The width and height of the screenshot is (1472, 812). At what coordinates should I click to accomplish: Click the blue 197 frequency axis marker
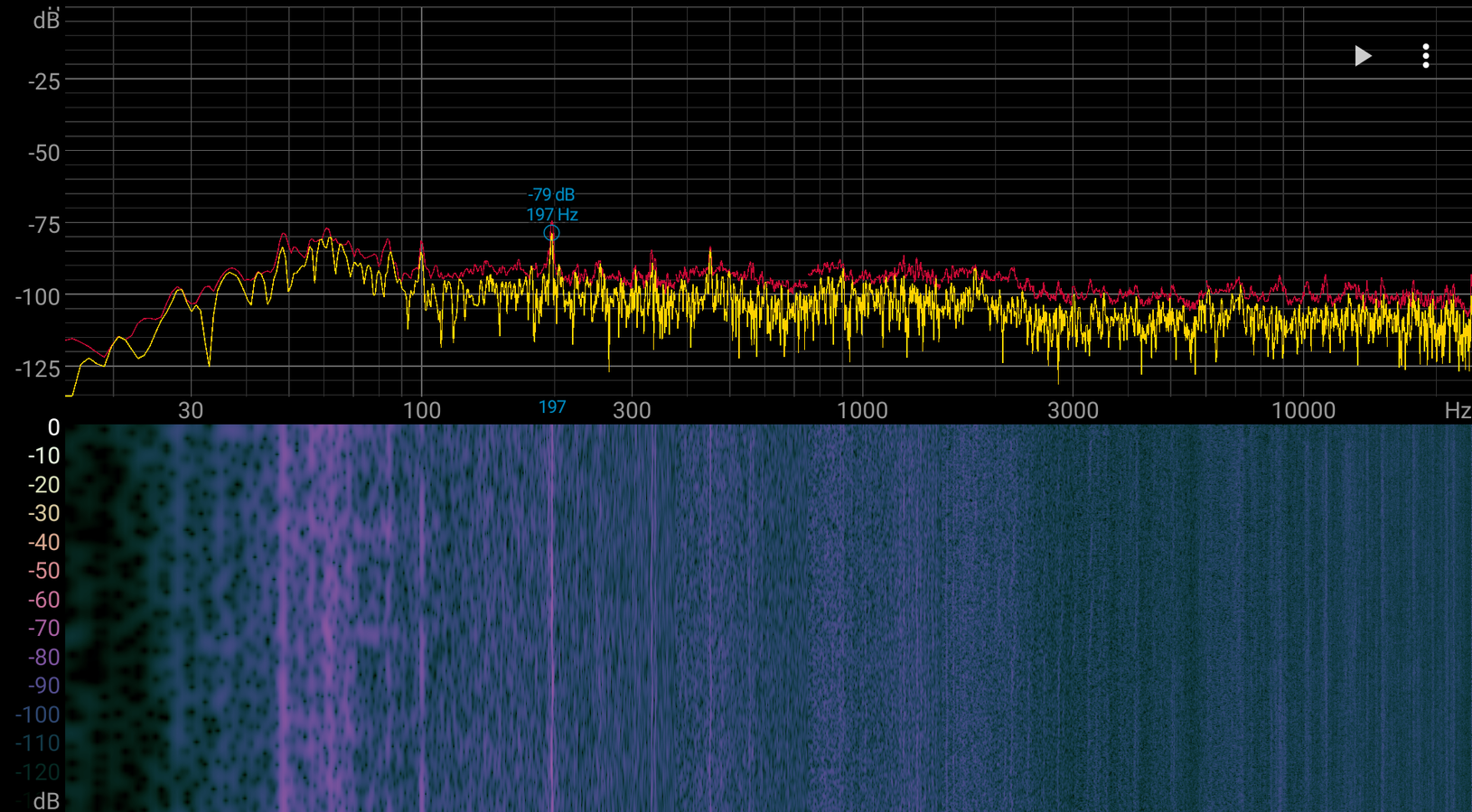[x=552, y=407]
